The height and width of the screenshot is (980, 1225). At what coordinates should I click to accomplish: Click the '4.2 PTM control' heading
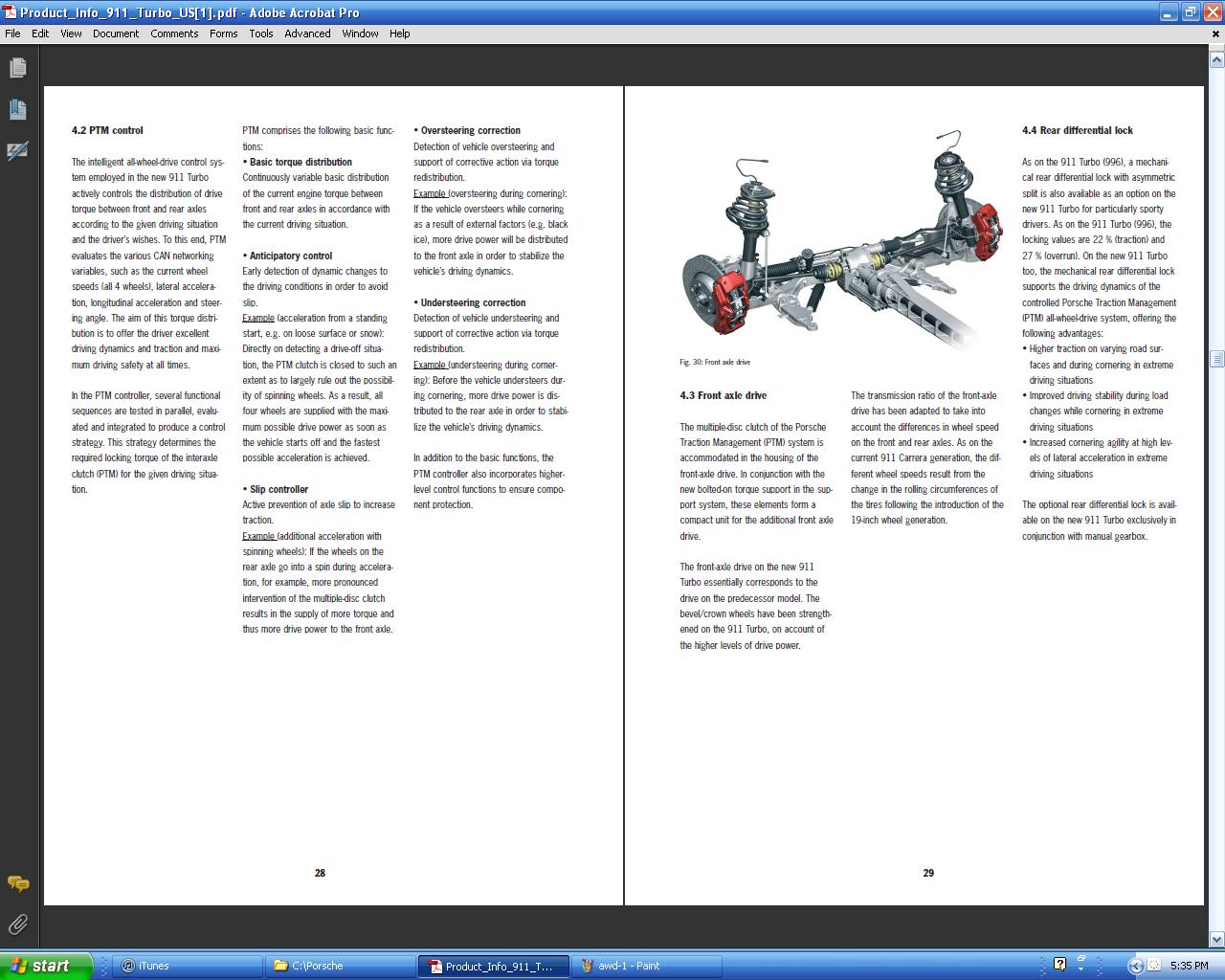pyautogui.click(x=107, y=130)
